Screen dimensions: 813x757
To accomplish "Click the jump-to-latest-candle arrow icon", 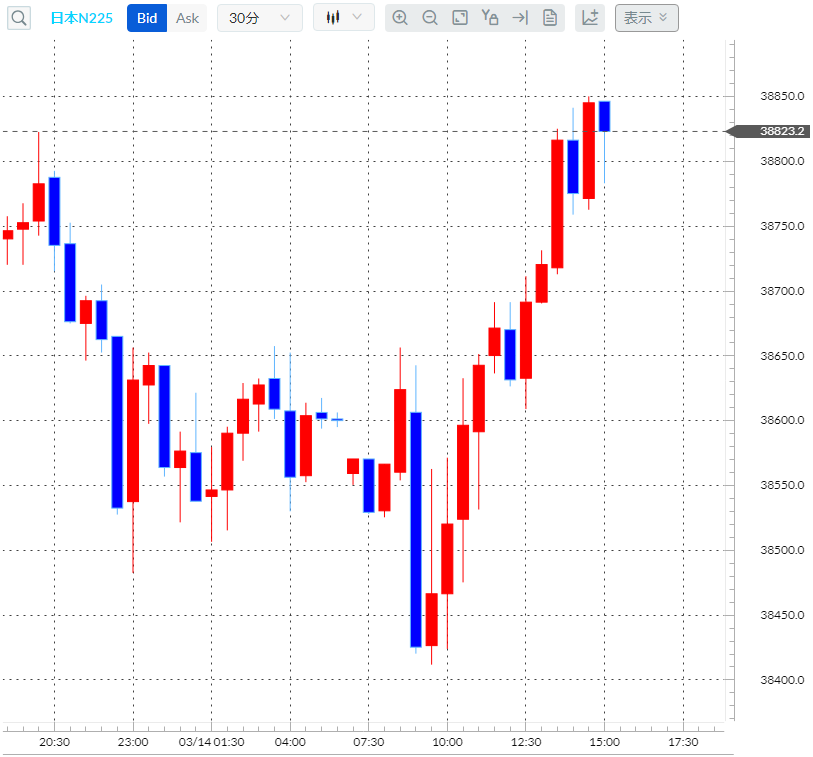I will (519, 18).
